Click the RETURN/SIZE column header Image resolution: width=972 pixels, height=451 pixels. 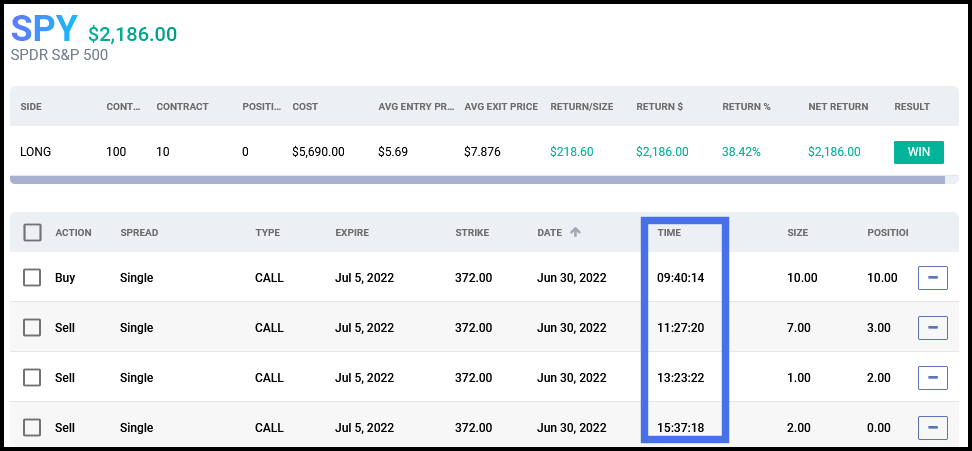coord(581,107)
